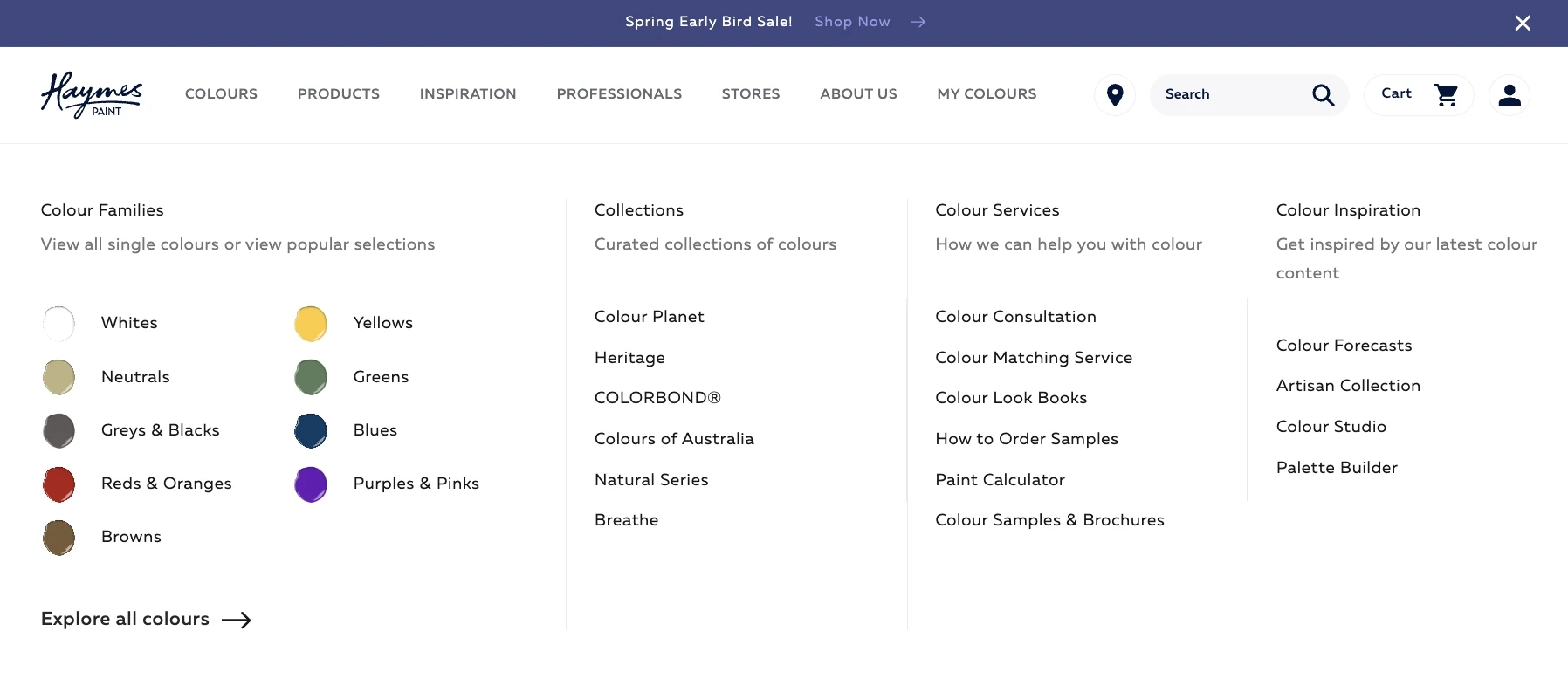Go to Colour Consultation service
1568x686 pixels.
click(x=1015, y=317)
